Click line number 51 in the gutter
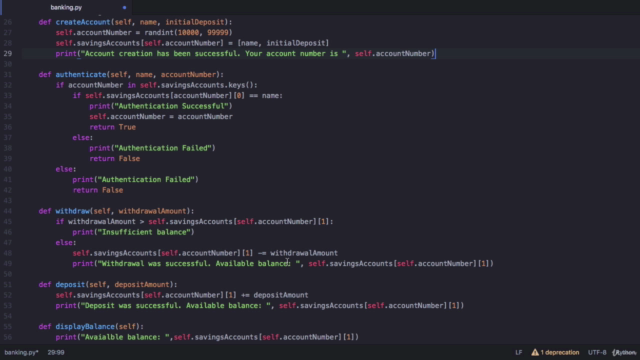 tap(8, 284)
